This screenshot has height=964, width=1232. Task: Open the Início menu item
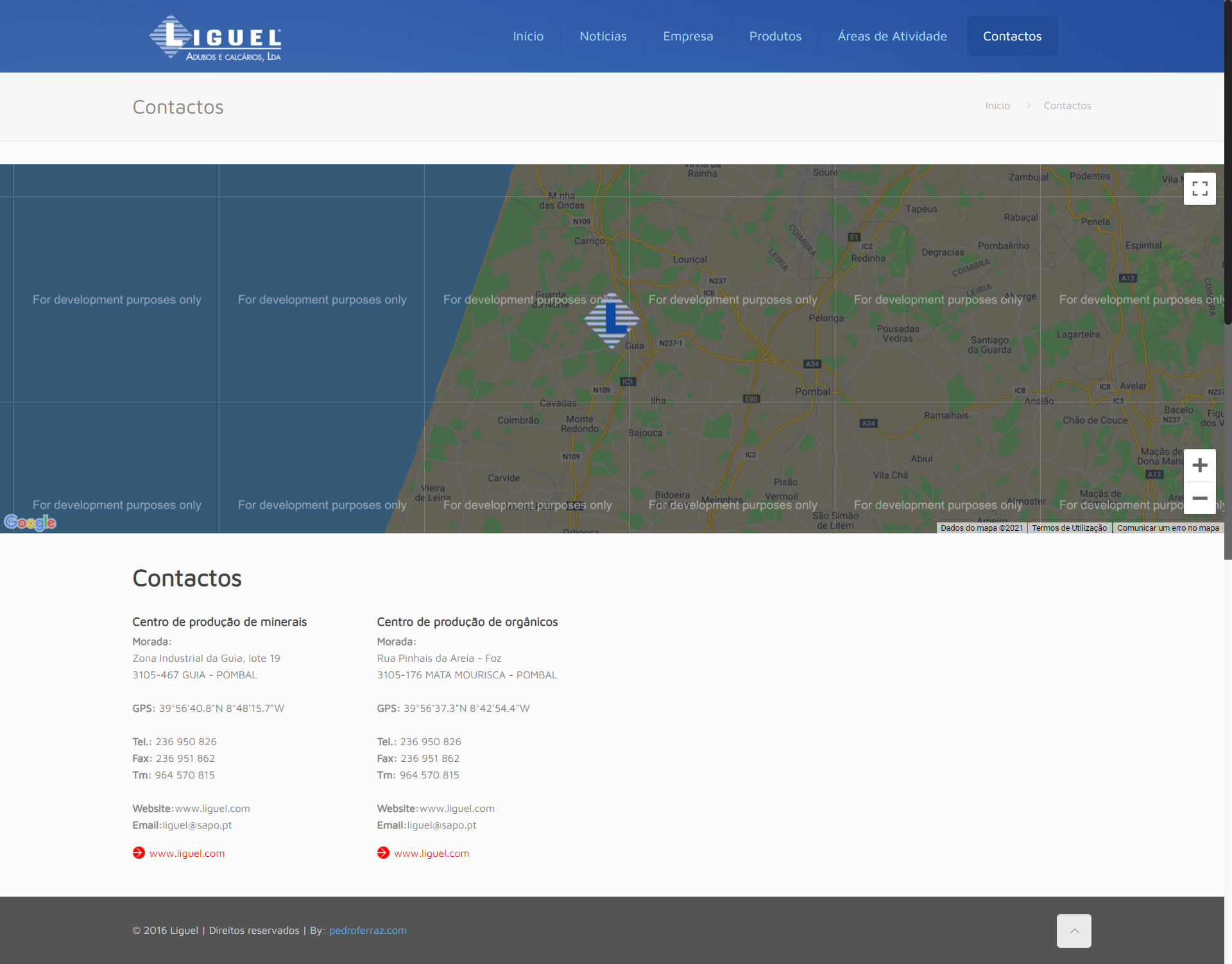pos(528,37)
